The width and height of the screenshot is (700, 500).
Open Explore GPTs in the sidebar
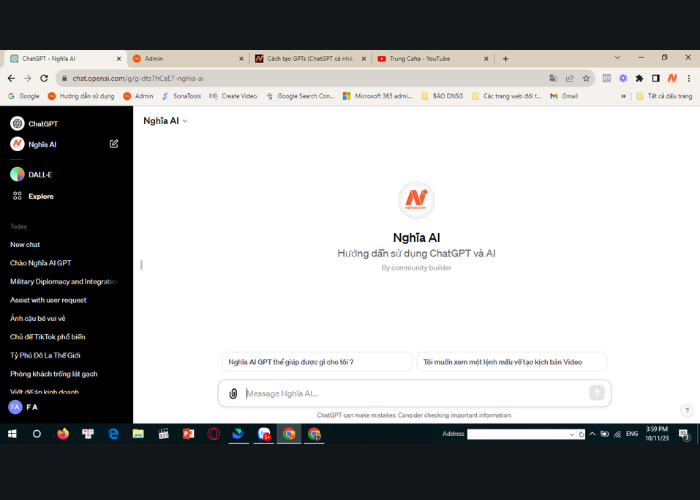click(40, 196)
